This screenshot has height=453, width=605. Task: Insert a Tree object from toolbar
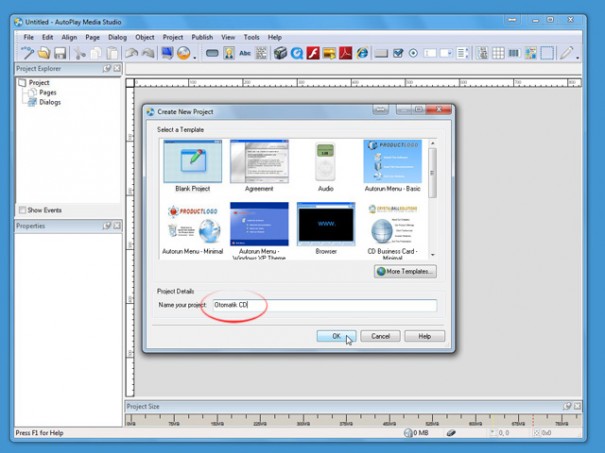[x=482, y=53]
